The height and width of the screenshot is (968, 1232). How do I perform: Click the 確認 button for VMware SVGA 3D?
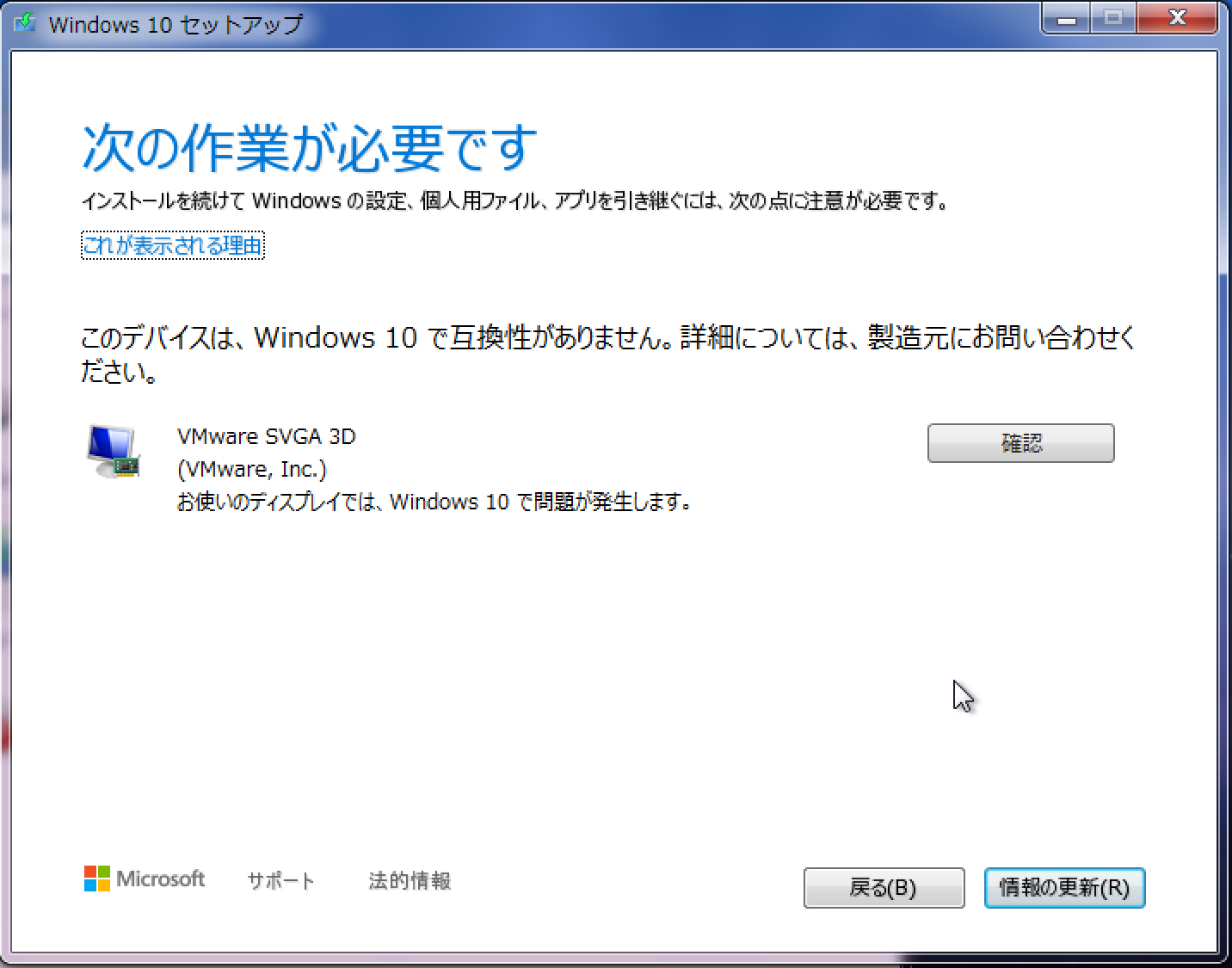1020,443
